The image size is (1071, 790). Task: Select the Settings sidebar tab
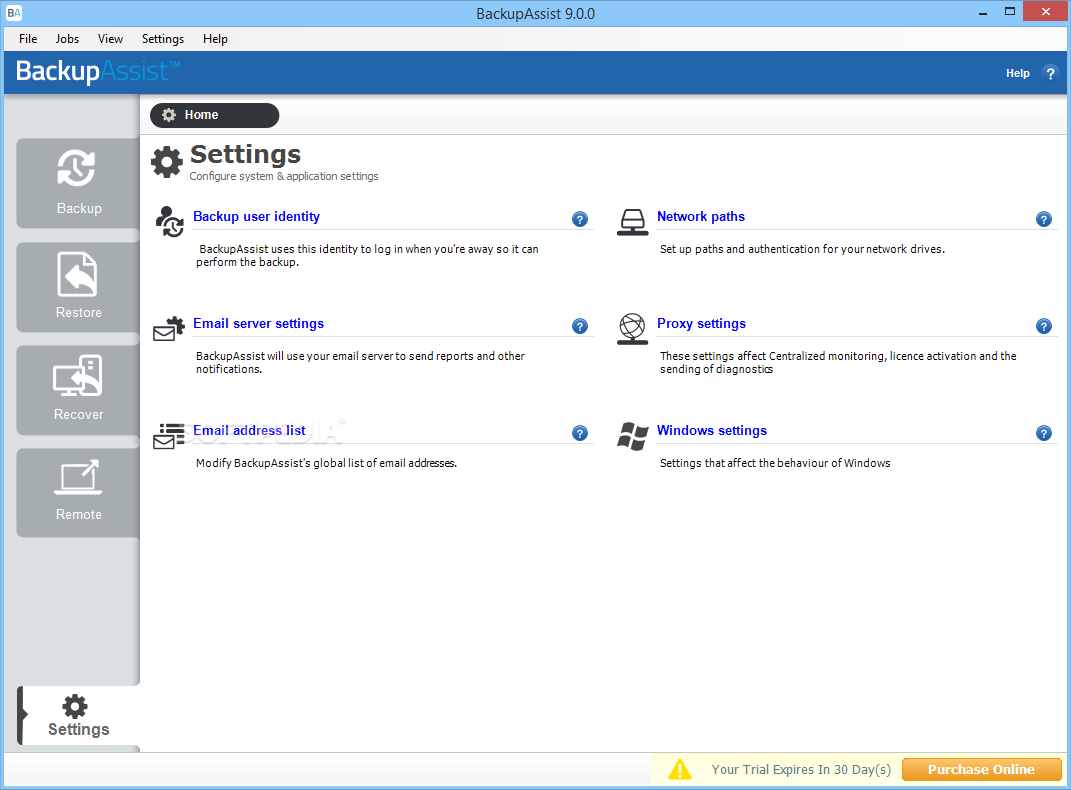tap(79, 716)
